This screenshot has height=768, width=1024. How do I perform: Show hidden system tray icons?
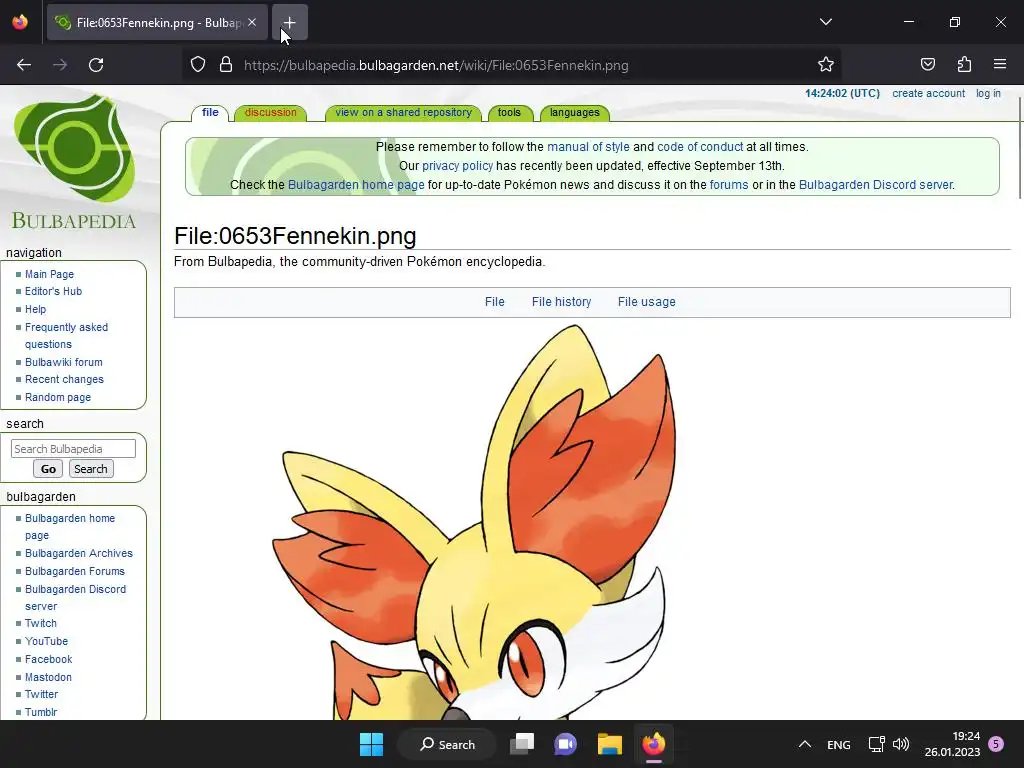click(805, 744)
